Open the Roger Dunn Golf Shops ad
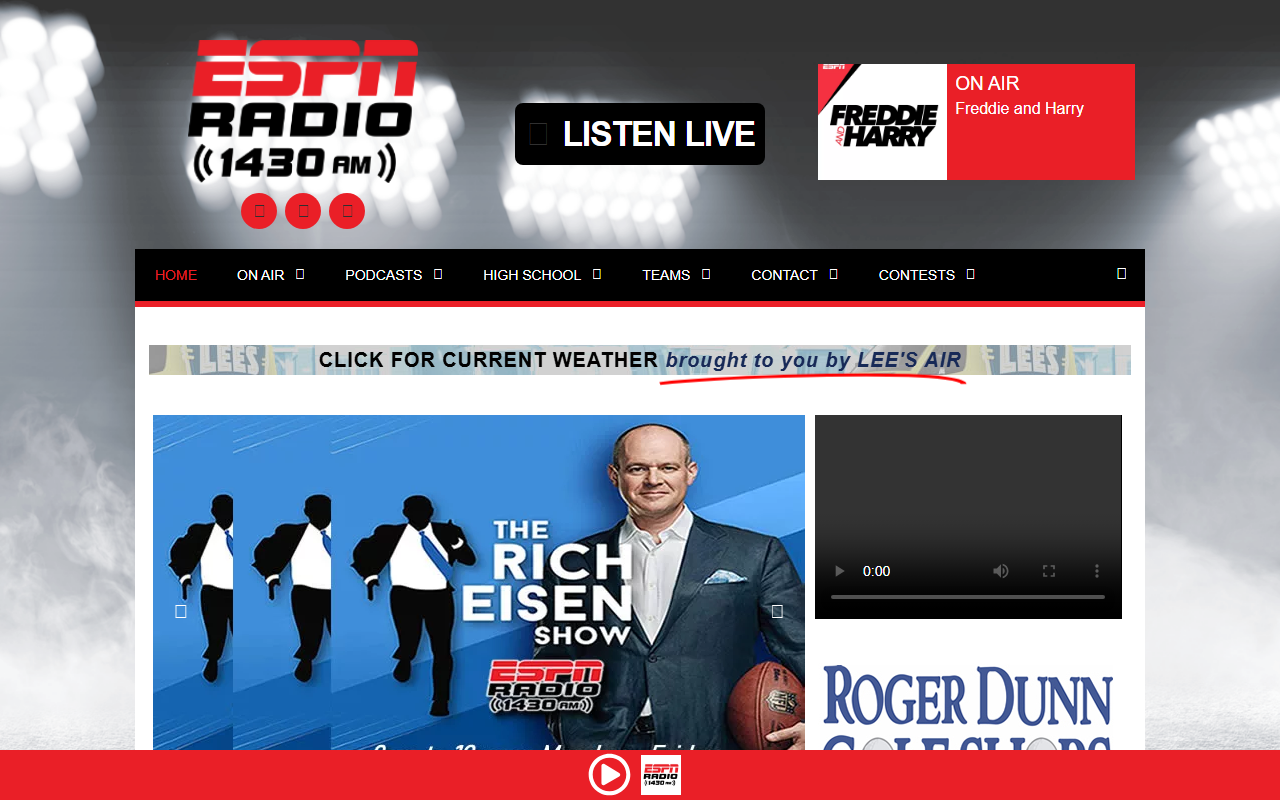This screenshot has height=800, width=1280. pyautogui.click(x=968, y=705)
